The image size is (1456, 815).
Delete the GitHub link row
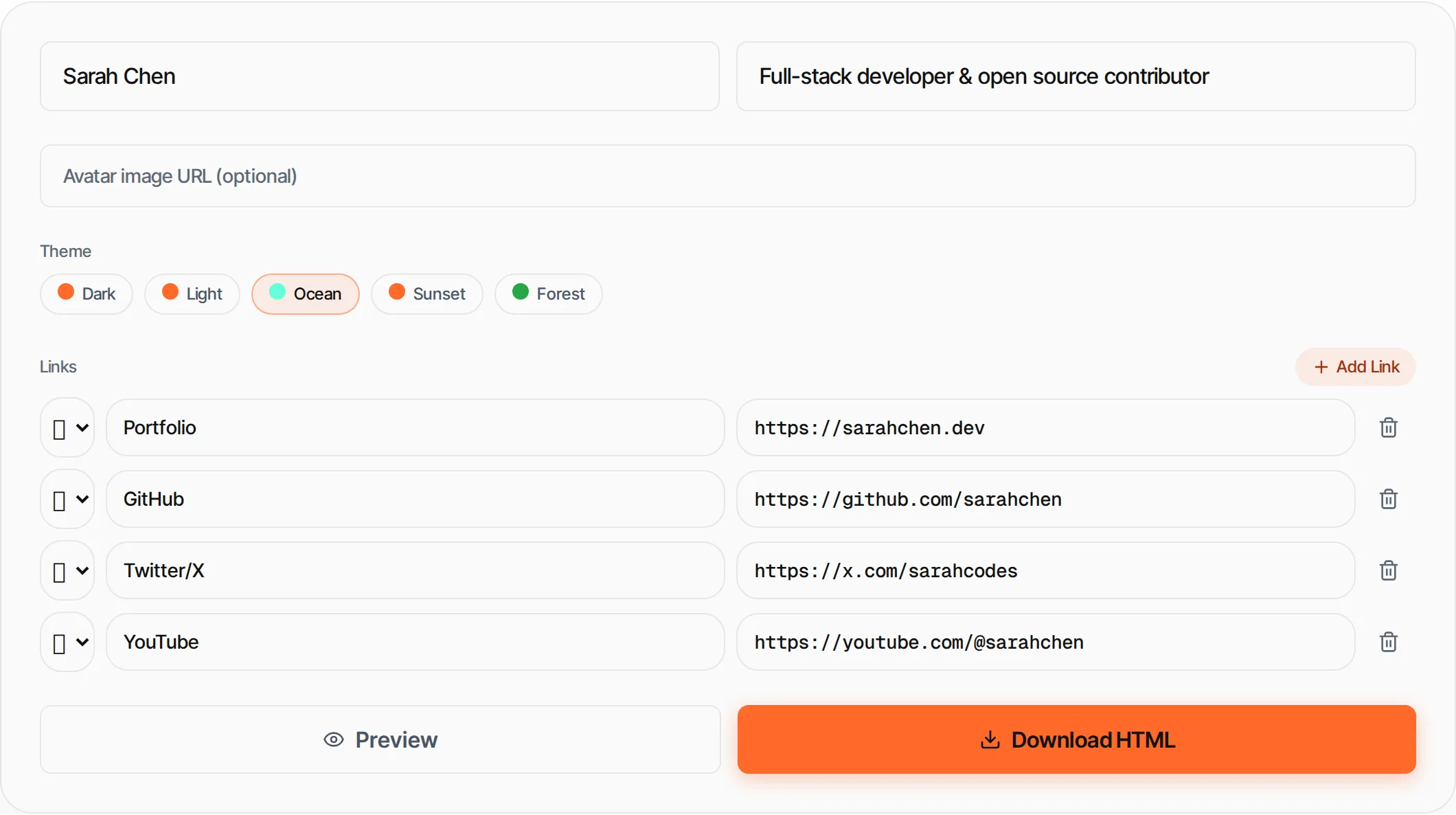(1388, 499)
